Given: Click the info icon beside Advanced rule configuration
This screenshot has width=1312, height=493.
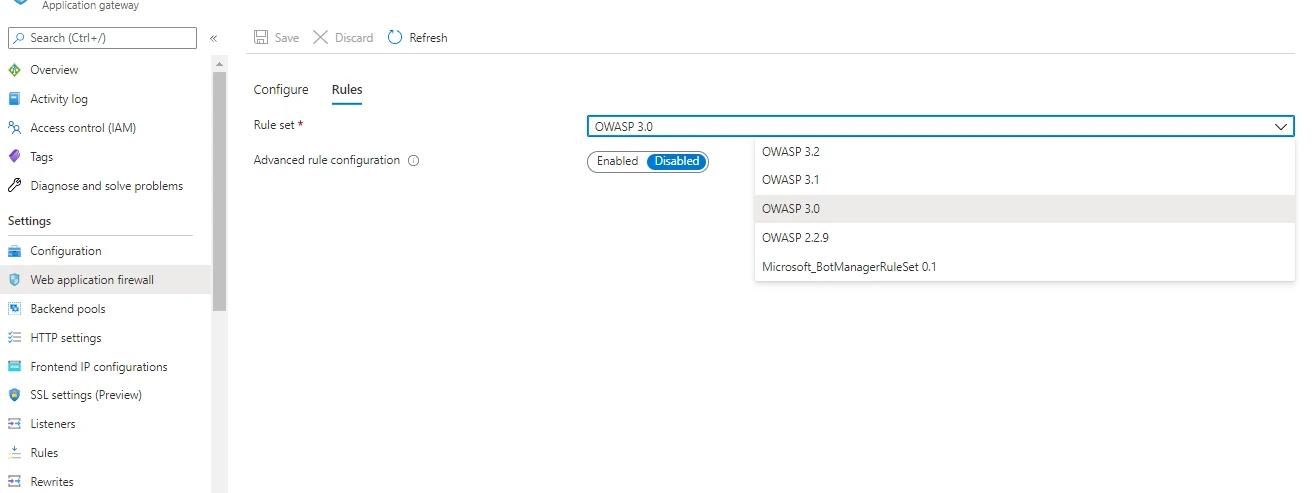Looking at the screenshot, I should click(413, 161).
